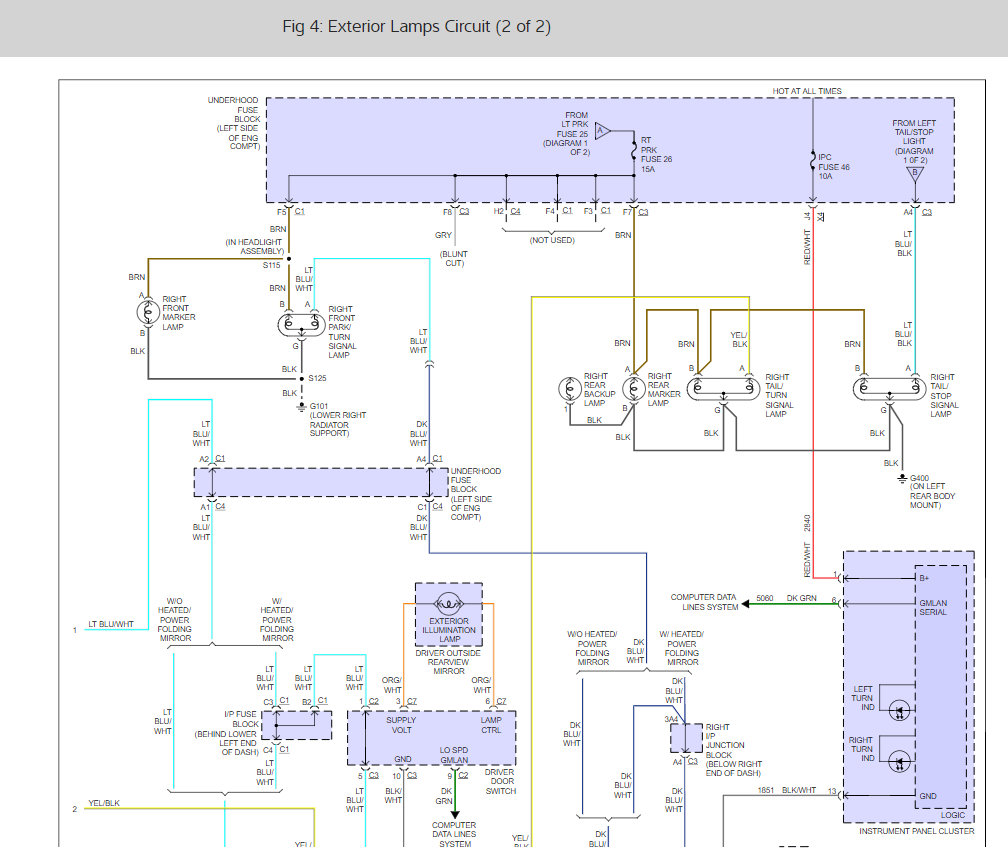Screen dimensions: 1008x860
Task: Click the green arrow to computer data lines system
Action: coord(746,605)
